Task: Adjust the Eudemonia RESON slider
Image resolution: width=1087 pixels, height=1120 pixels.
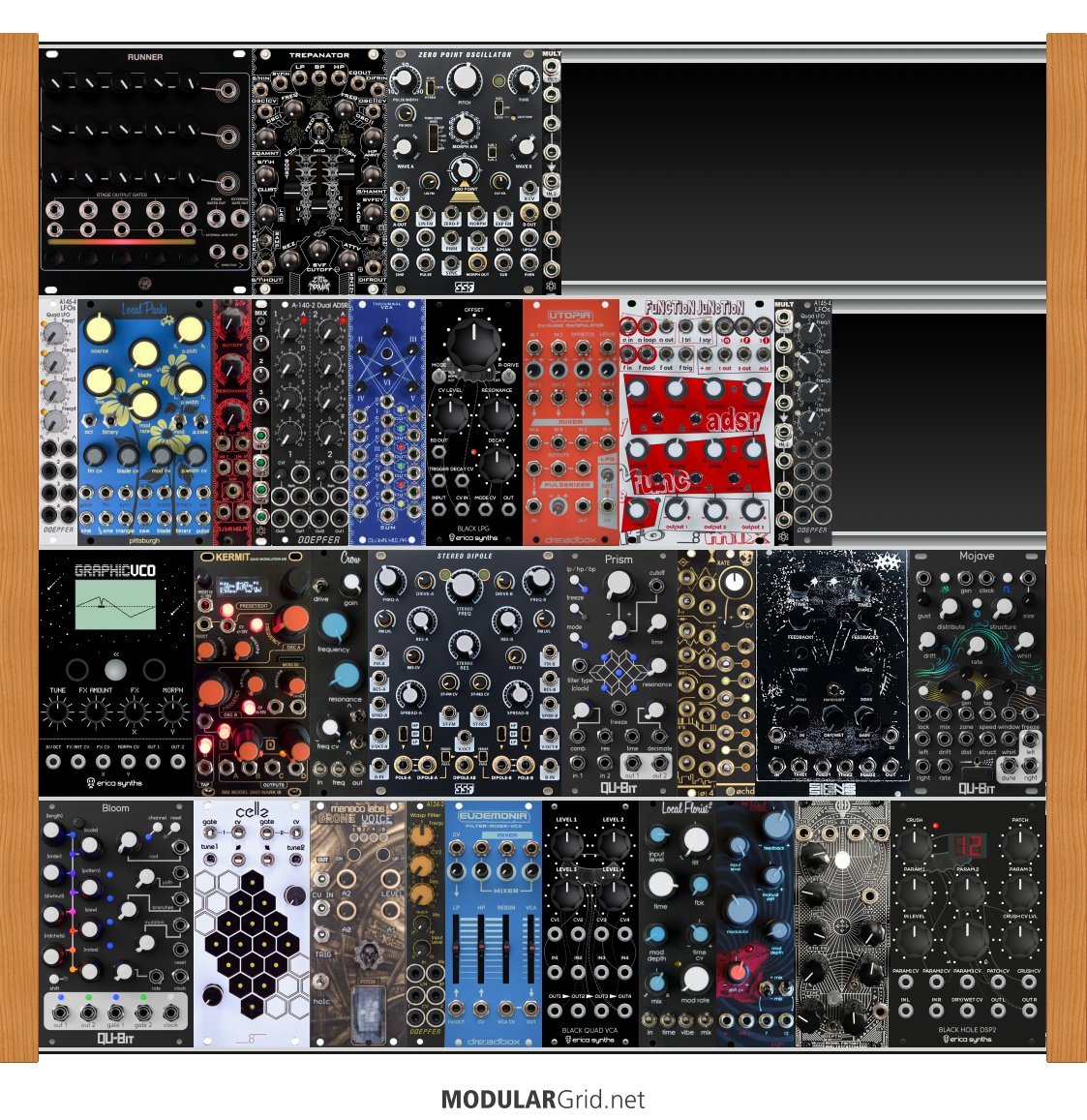Action: [506, 950]
